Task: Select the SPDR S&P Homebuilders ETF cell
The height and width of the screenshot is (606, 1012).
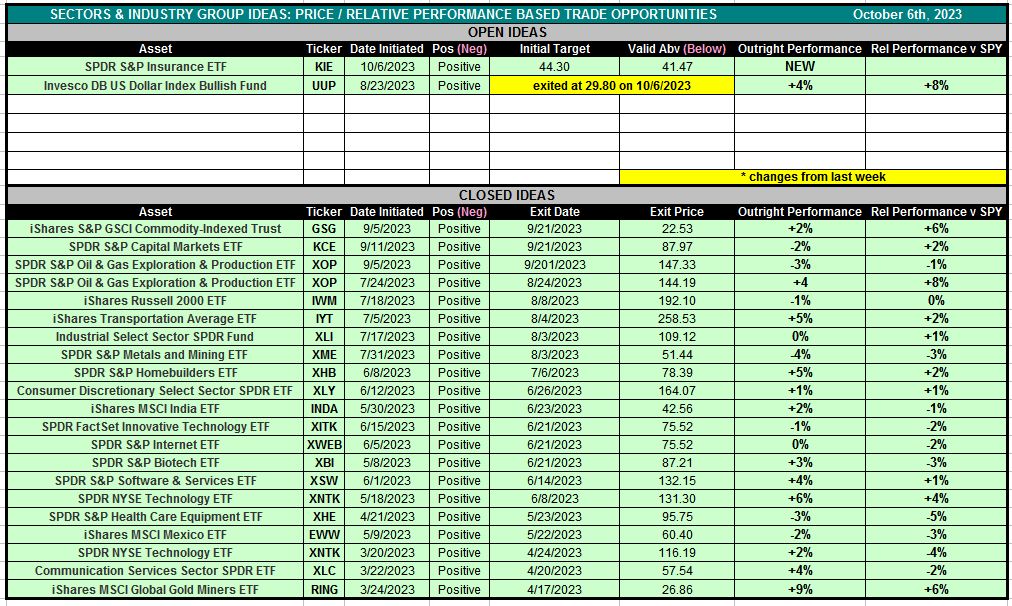Action: pyautogui.click(x=155, y=373)
